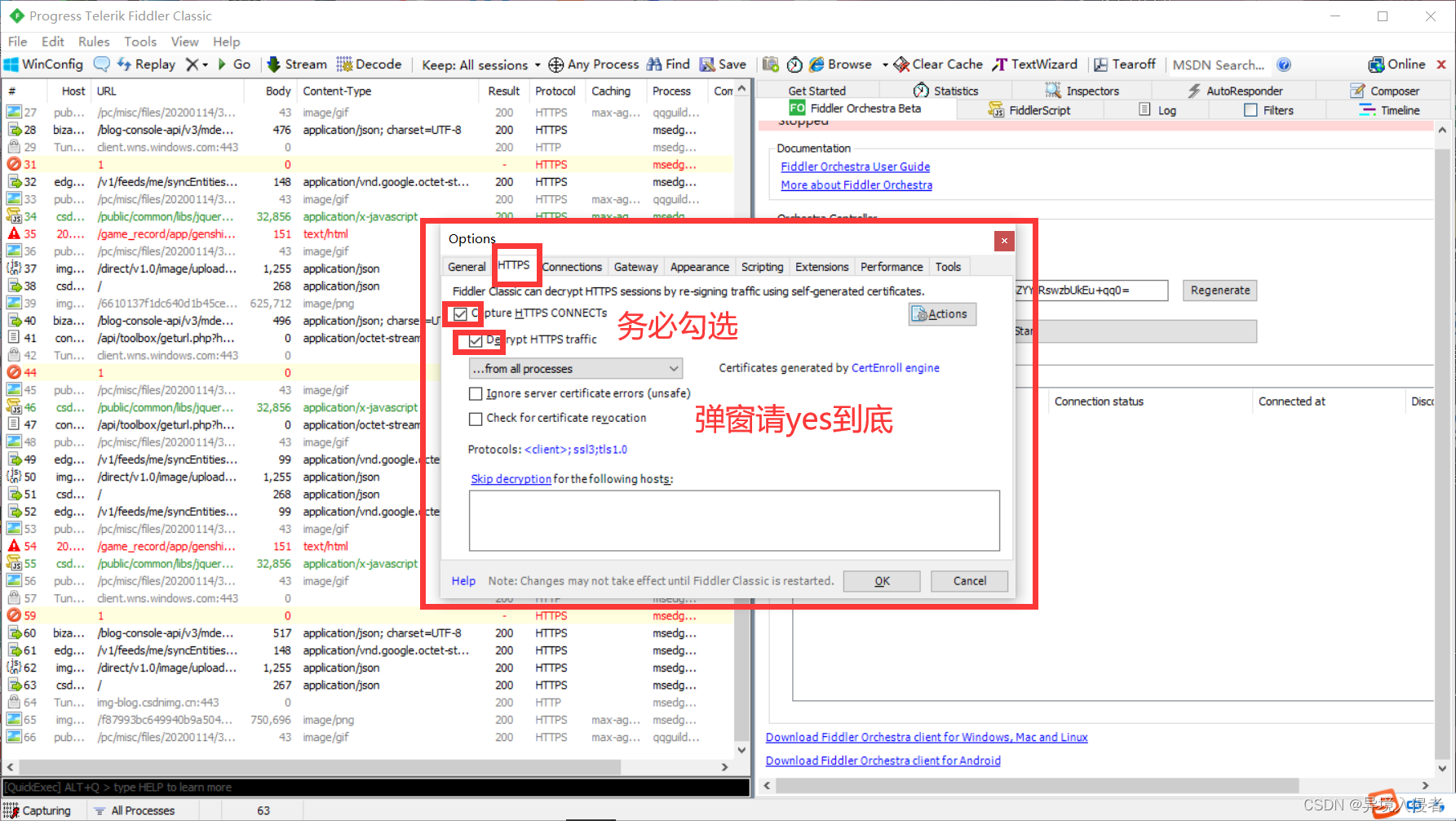The height and width of the screenshot is (821, 1456).
Task: Open the Keep All sessions dropdown
Action: (x=481, y=64)
